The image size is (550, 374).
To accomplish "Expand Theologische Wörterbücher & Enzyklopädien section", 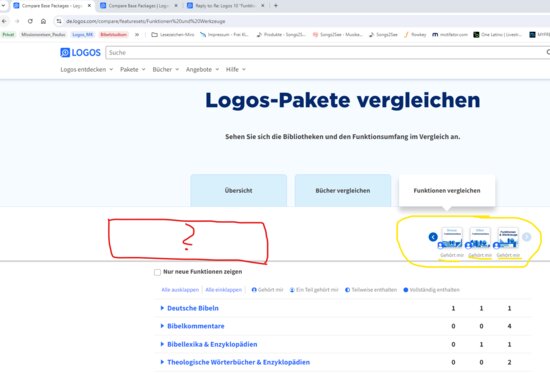I will click(x=235, y=362).
